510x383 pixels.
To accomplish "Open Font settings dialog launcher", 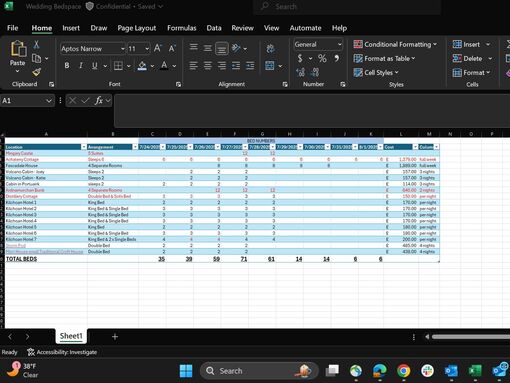I will click(178, 84).
